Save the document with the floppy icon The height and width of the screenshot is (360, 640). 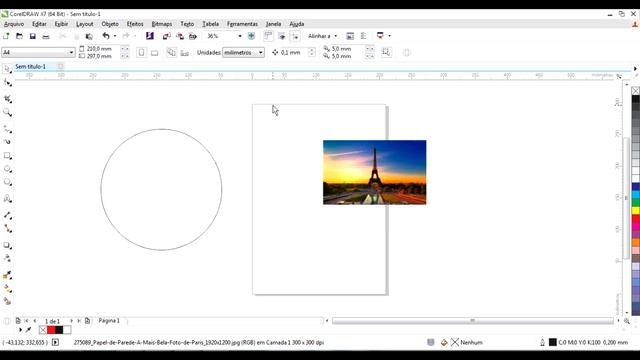pos(33,36)
